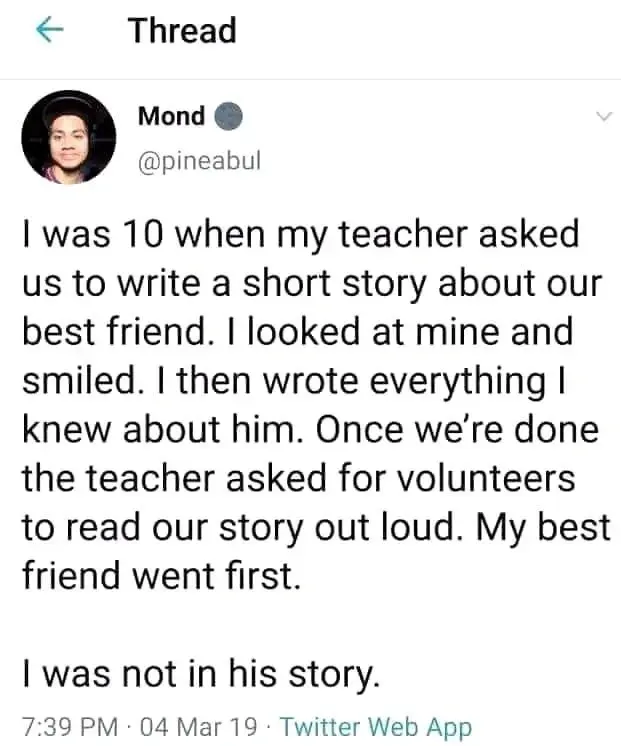The image size is (621, 746).
Task: Click the Thread header title
Action: point(182,31)
